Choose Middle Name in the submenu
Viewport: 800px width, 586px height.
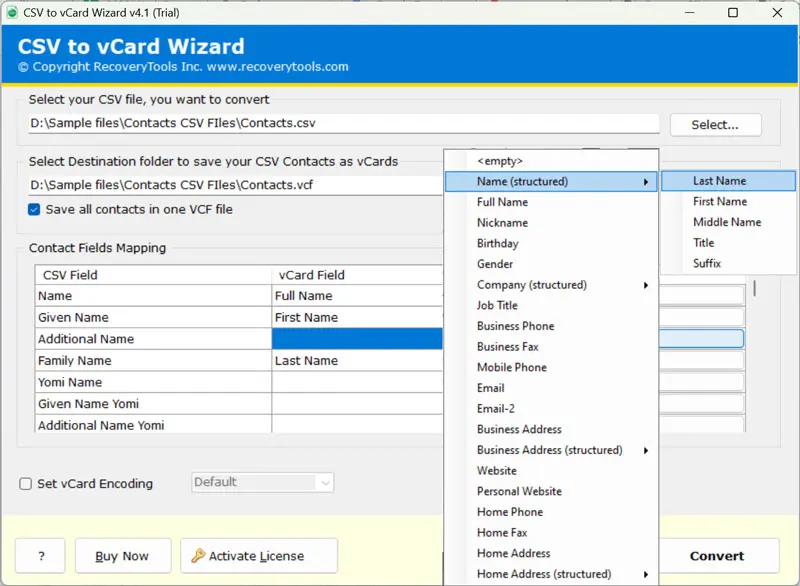(726, 222)
